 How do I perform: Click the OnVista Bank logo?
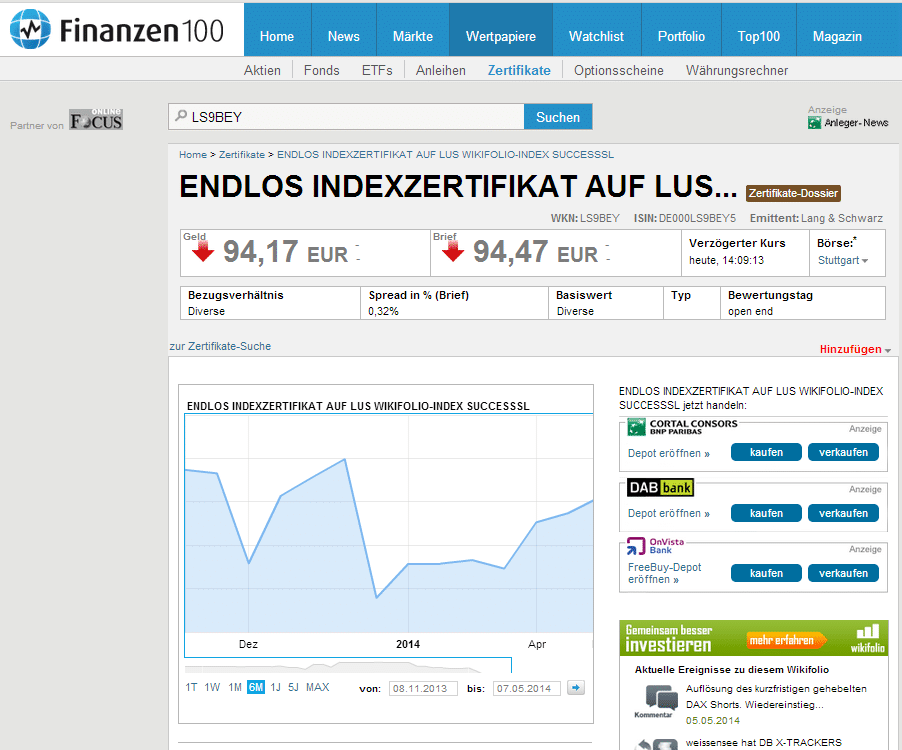tap(648, 545)
